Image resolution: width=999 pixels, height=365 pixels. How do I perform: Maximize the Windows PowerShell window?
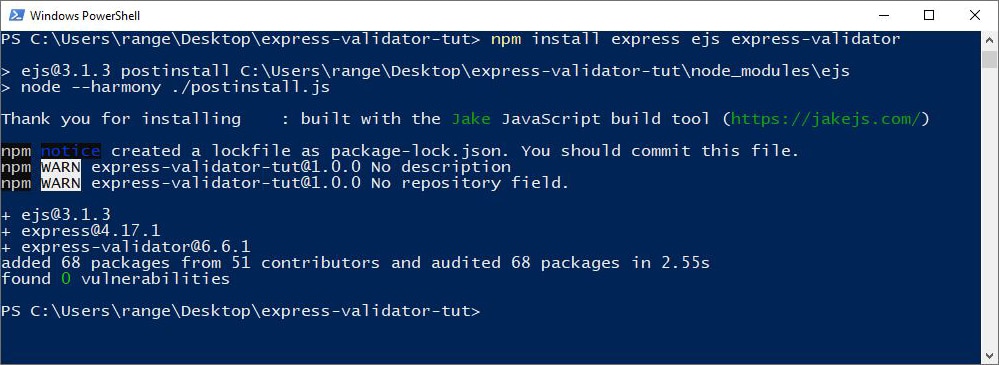click(928, 15)
